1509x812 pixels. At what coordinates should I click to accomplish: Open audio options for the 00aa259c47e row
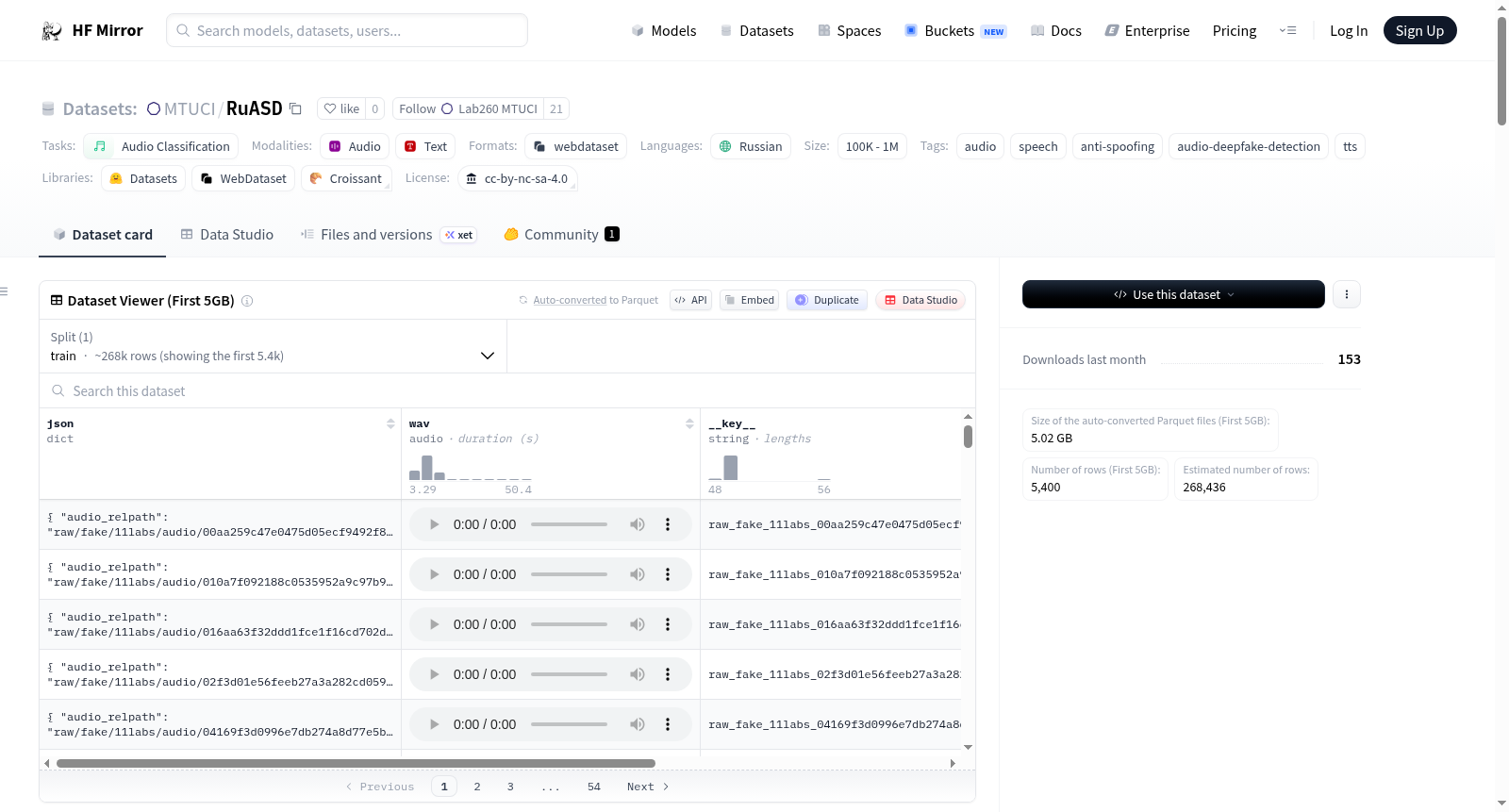click(x=668, y=524)
